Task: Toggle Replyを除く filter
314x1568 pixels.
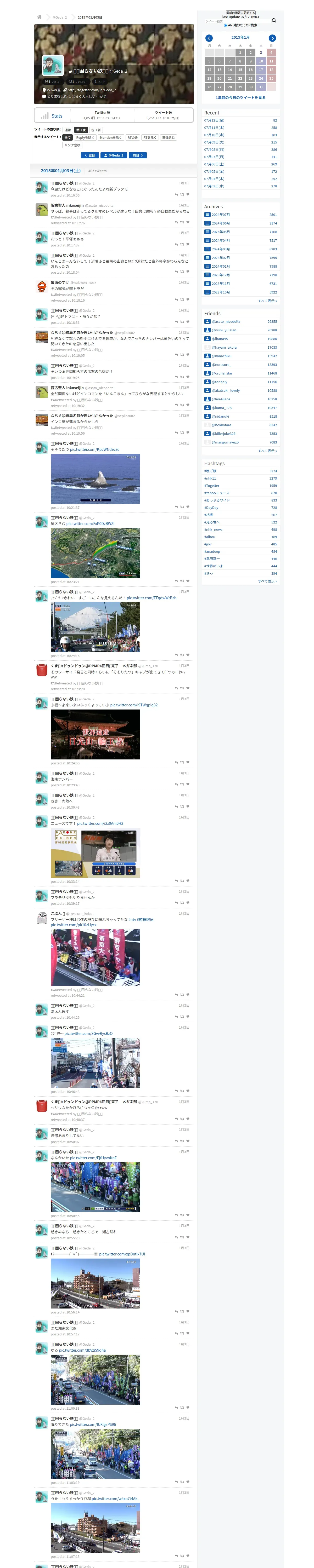Action: tap(85, 137)
